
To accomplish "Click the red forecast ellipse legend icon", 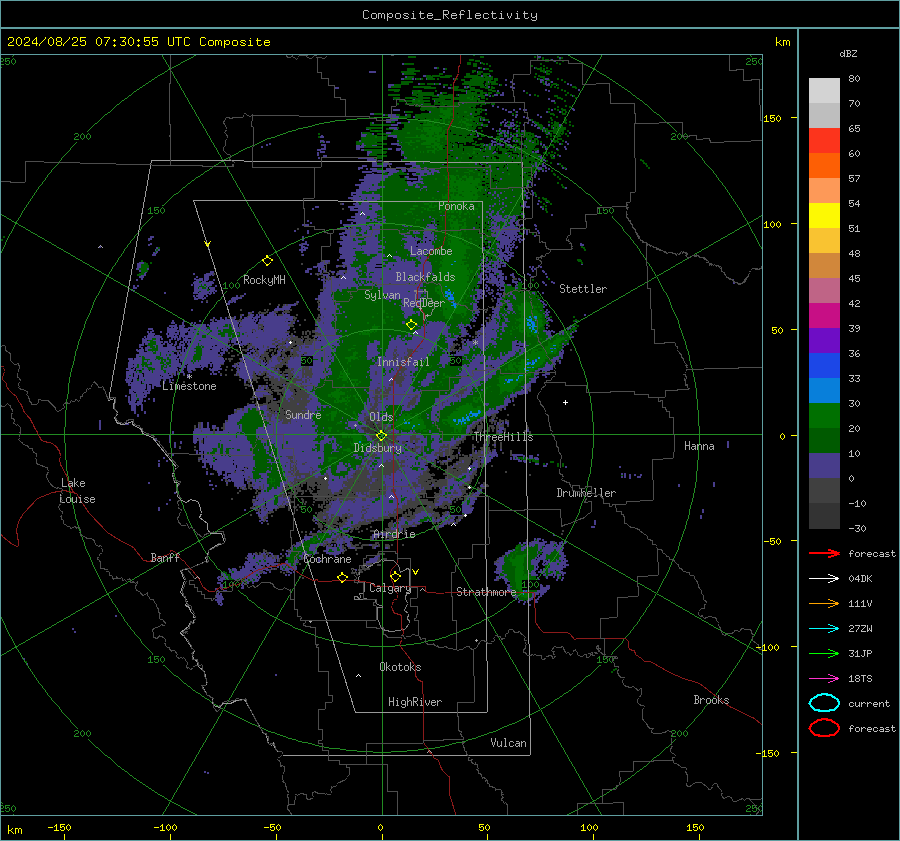I will (x=824, y=728).
